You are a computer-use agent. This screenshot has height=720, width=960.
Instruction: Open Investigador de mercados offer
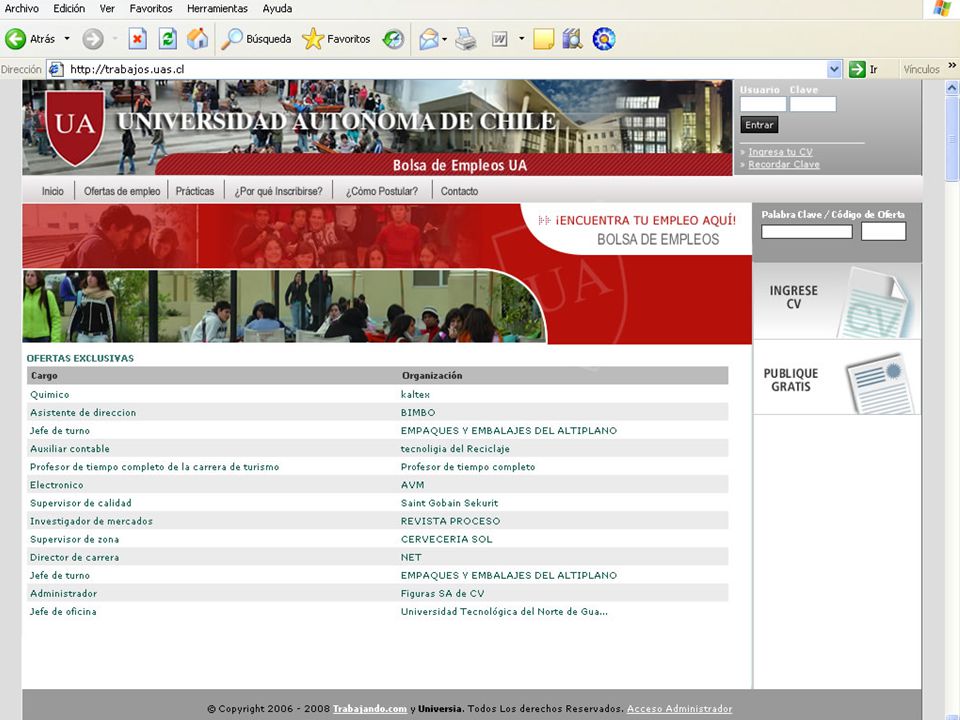click(91, 521)
